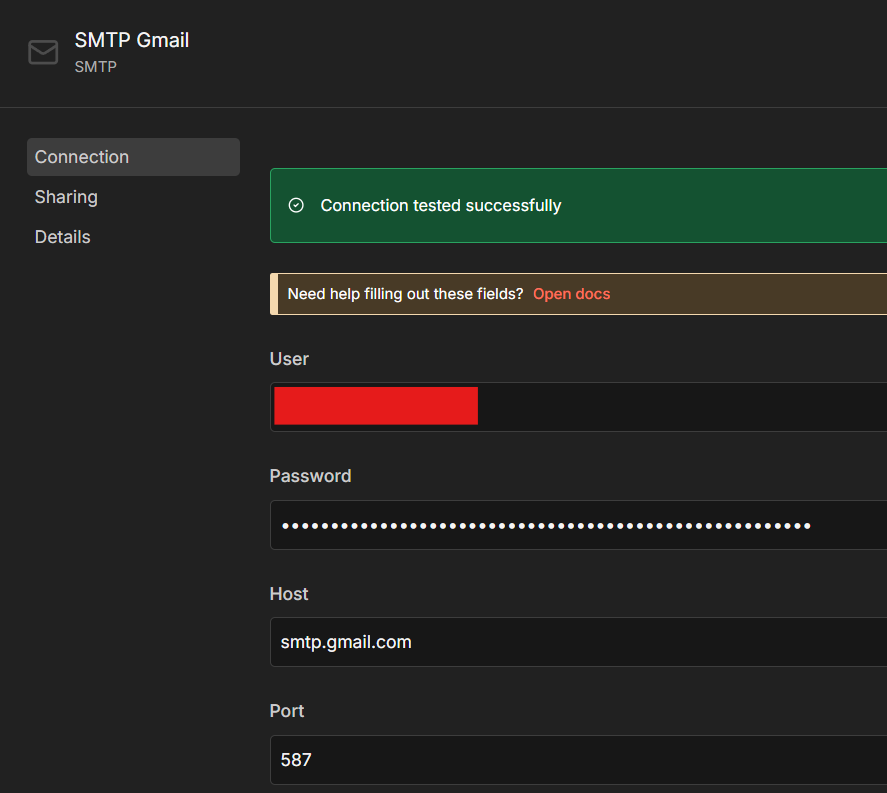Click the Port field label
Viewport: 887px width, 793px height.
(287, 711)
